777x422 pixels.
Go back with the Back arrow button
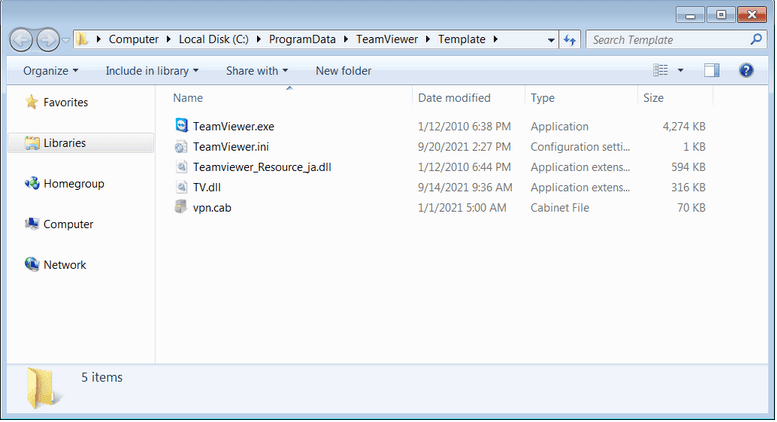coord(21,40)
